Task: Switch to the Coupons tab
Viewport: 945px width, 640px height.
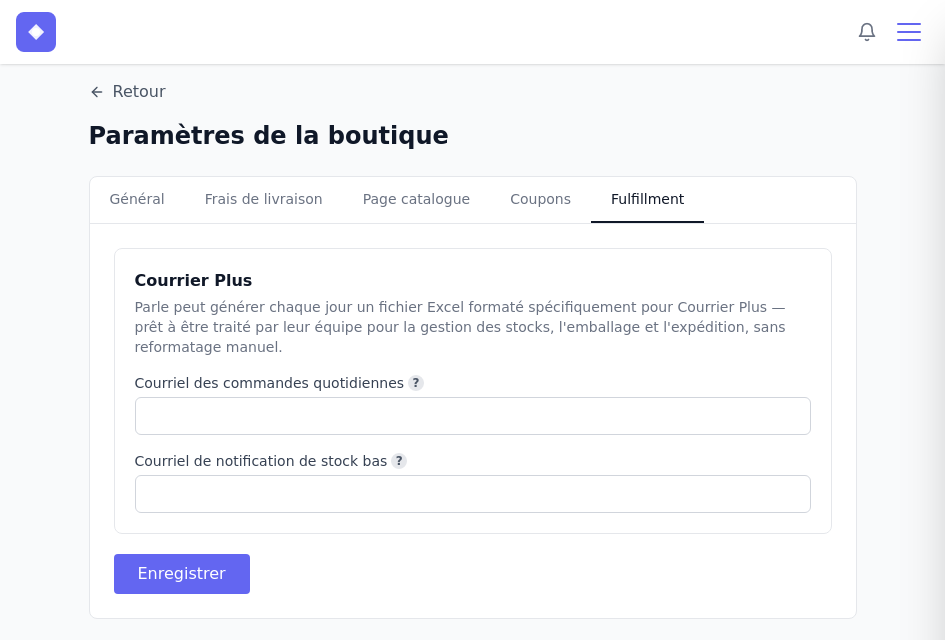Action: (540, 199)
